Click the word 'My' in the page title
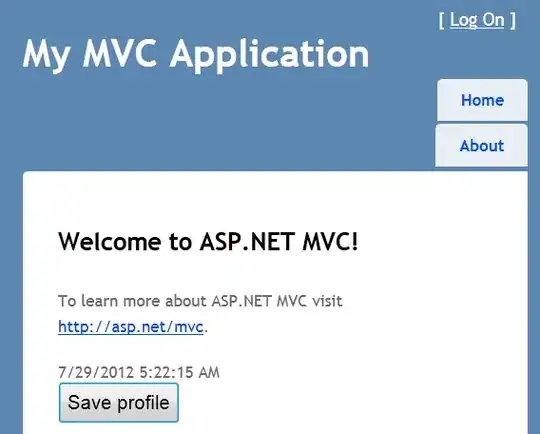Viewport: 540px width, 434px height. (x=46, y=55)
